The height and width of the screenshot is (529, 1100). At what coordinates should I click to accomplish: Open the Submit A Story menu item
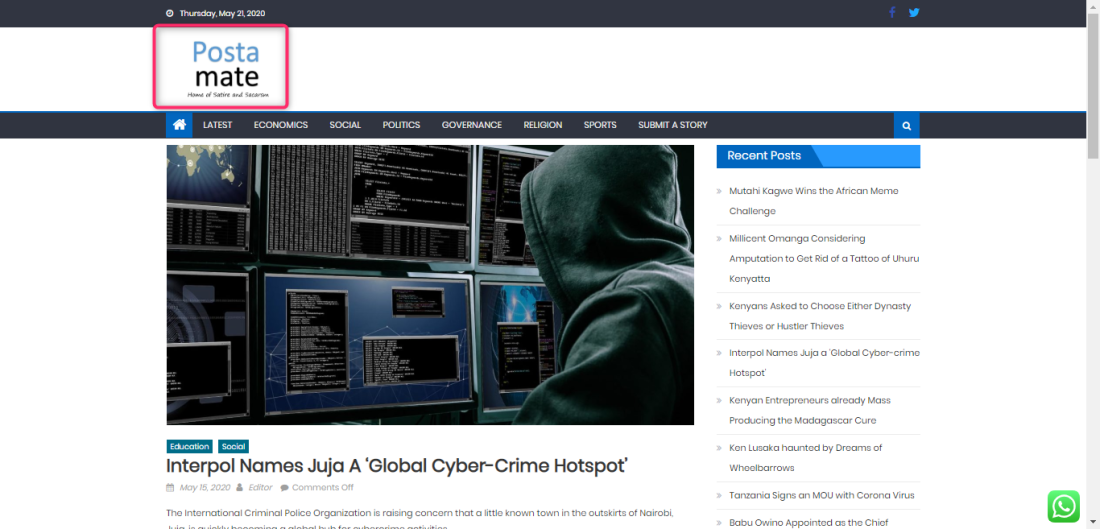coord(673,125)
